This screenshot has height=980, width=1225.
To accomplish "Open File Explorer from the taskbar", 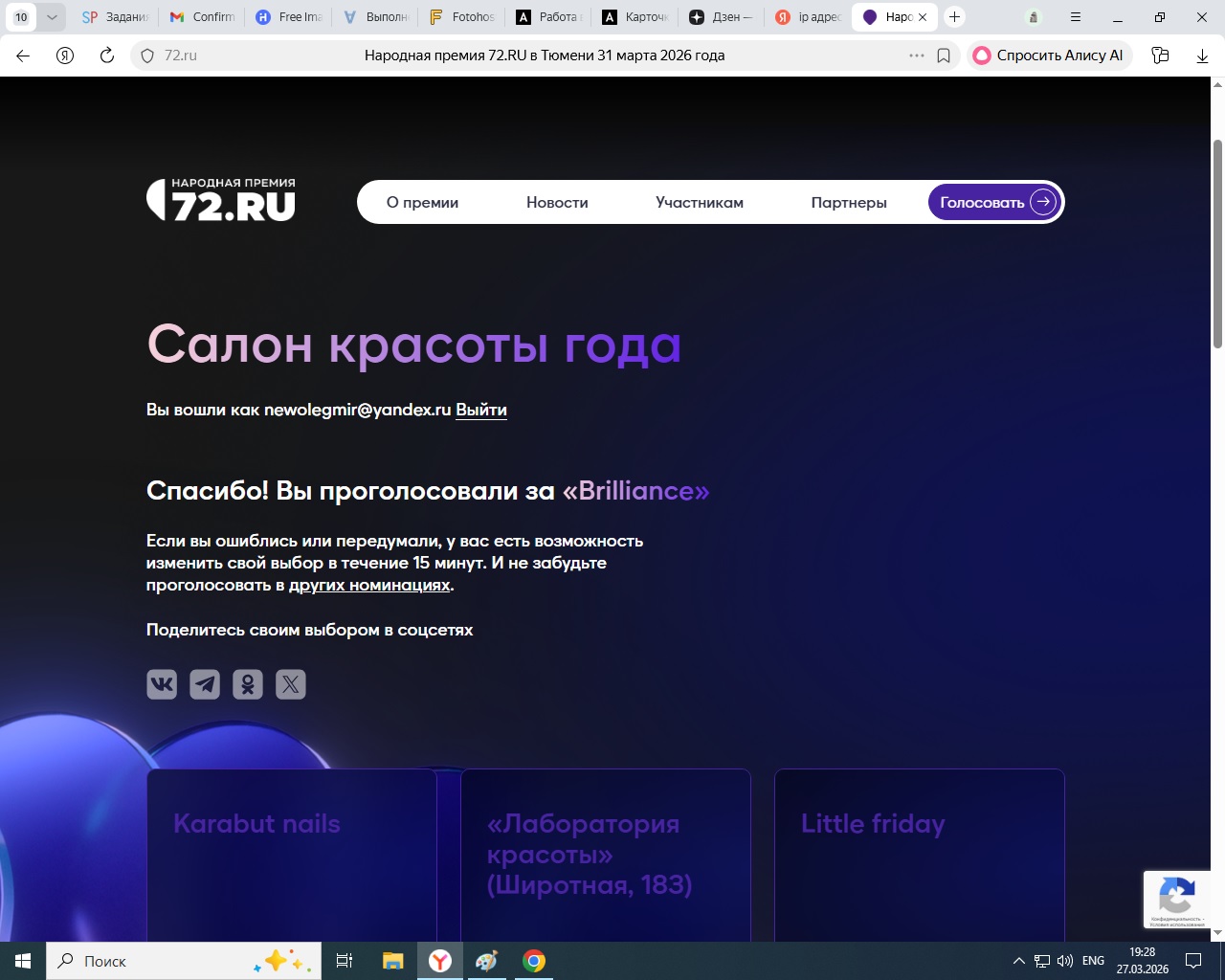I will (392, 961).
